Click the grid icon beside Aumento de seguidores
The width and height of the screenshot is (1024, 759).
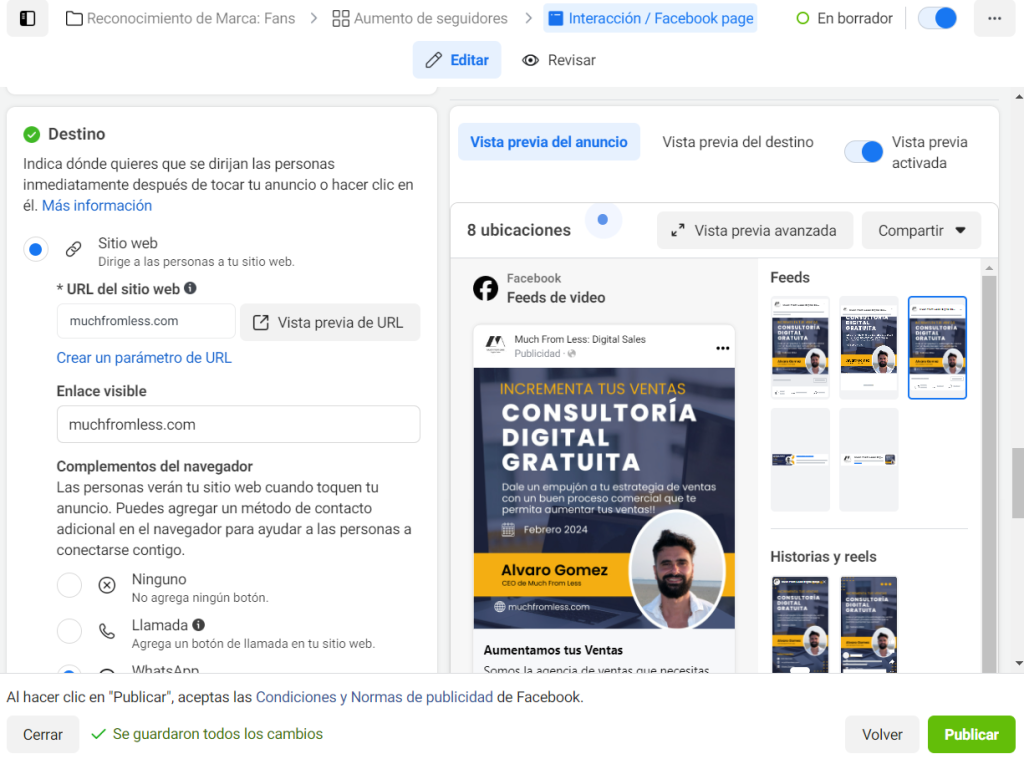coord(340,18)
